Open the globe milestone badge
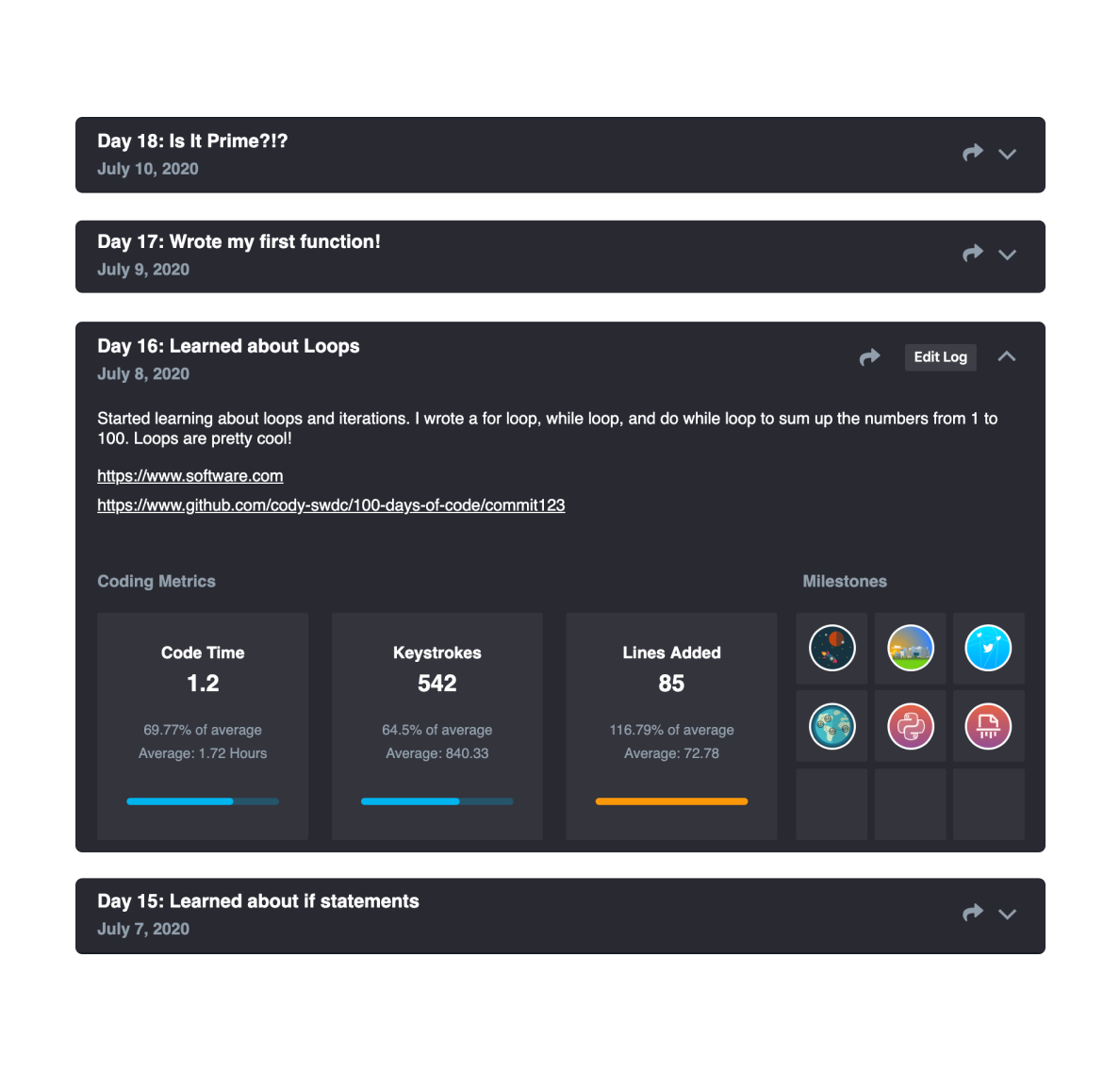1120x1073 pixels. [831, 725]
